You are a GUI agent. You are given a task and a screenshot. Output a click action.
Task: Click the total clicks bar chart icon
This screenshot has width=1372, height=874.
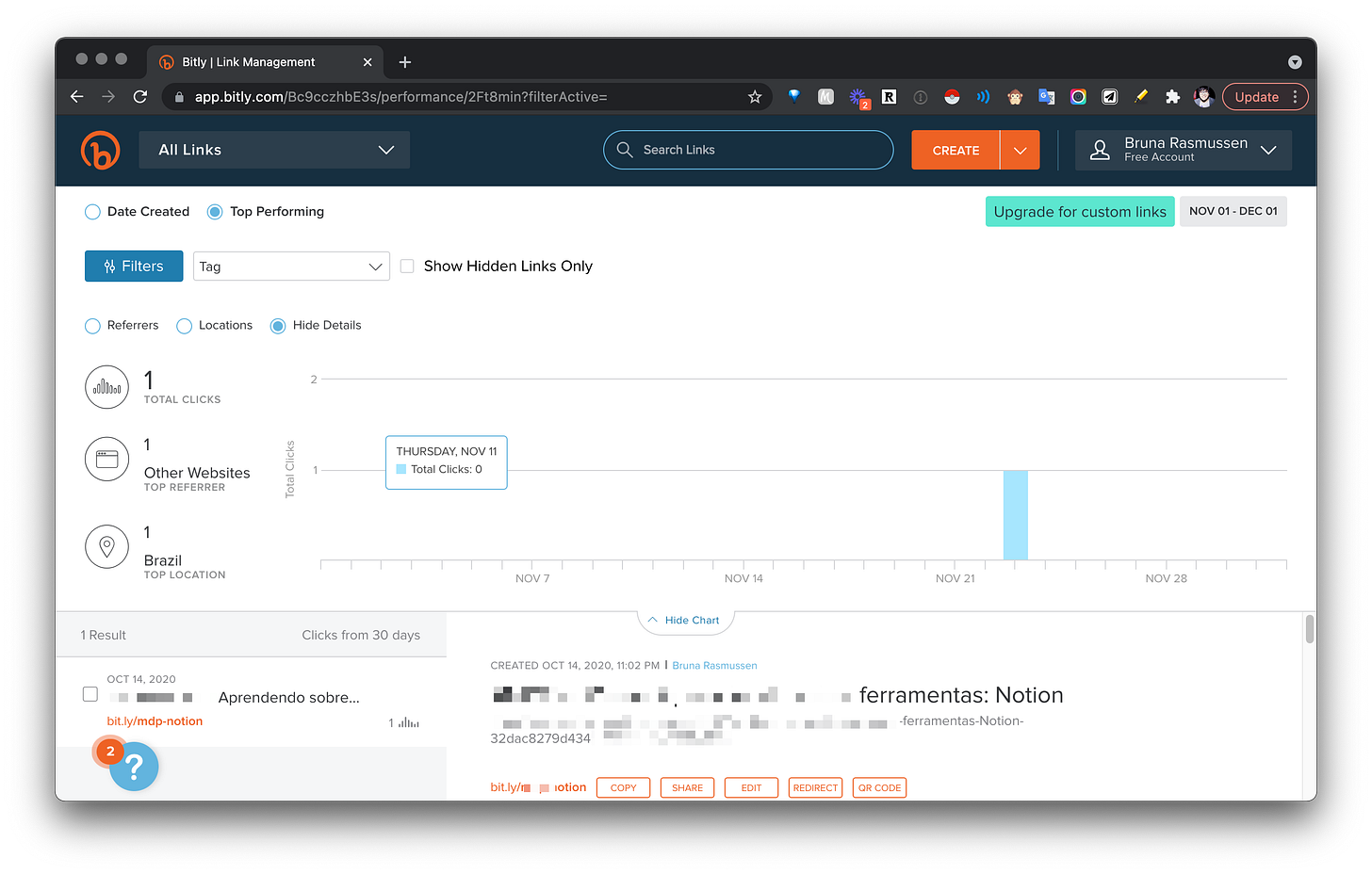[x=106, y=387]
